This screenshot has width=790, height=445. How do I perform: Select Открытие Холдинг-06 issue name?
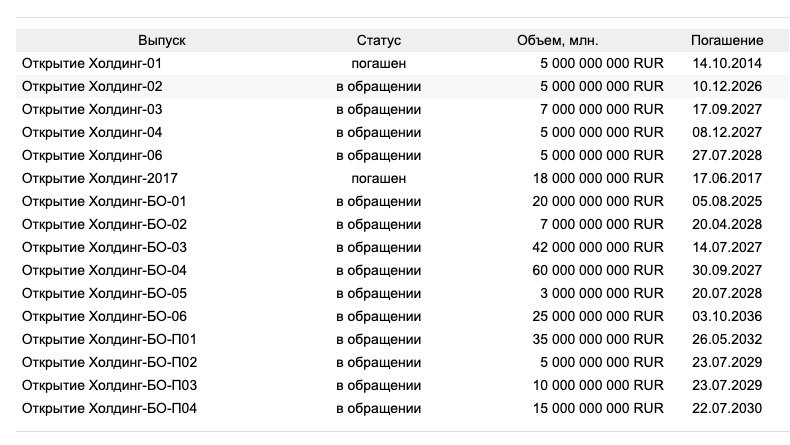(x=92, y=155)
